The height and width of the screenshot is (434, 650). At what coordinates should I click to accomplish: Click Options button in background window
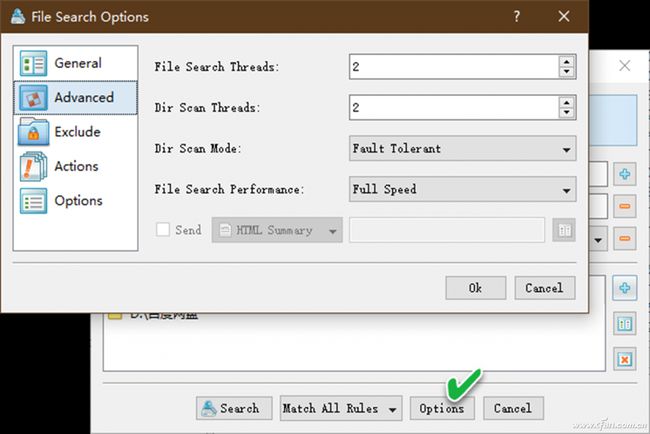pos(442,408)
